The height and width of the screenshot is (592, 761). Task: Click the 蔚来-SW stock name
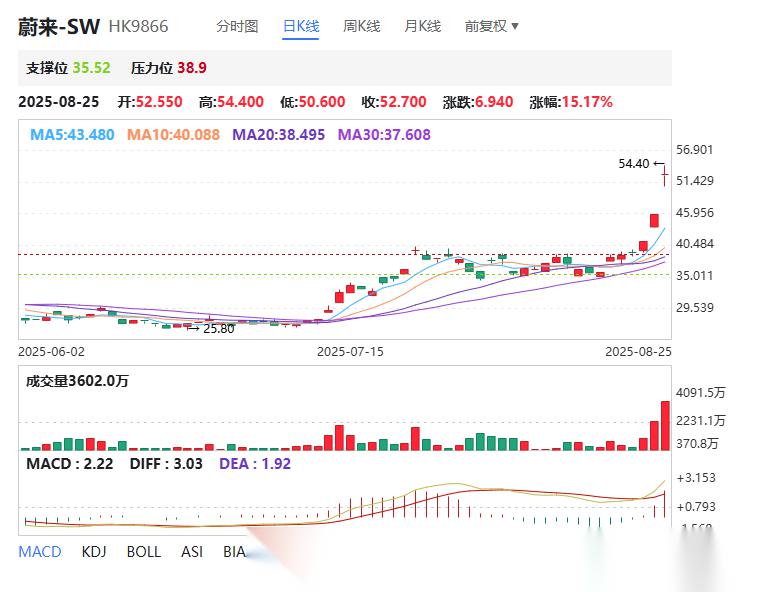click(59, 27)
